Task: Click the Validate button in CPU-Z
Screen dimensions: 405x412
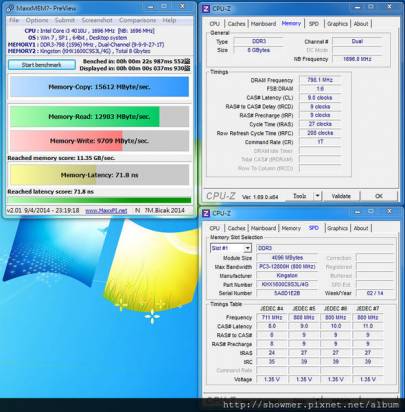Action: click(341, 196)
